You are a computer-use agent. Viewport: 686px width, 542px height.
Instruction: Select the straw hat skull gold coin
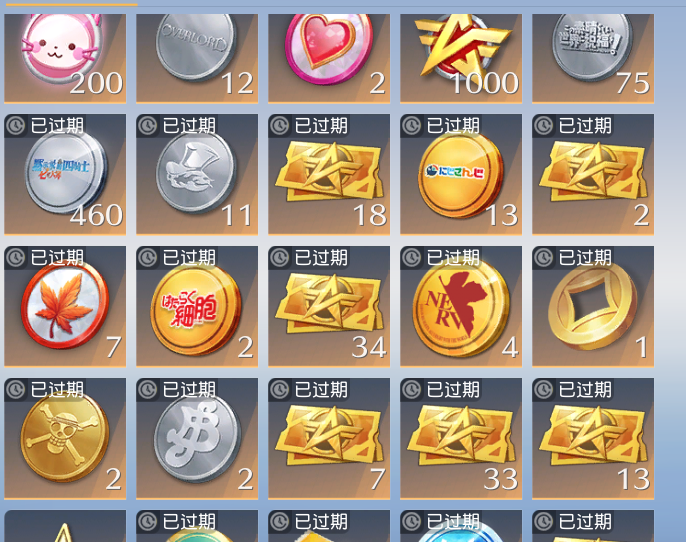pos(65,438)
